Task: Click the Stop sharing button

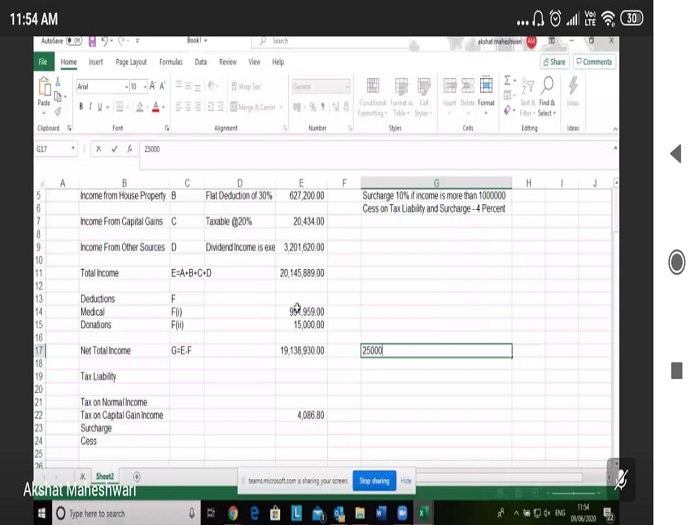Action: 374,481
